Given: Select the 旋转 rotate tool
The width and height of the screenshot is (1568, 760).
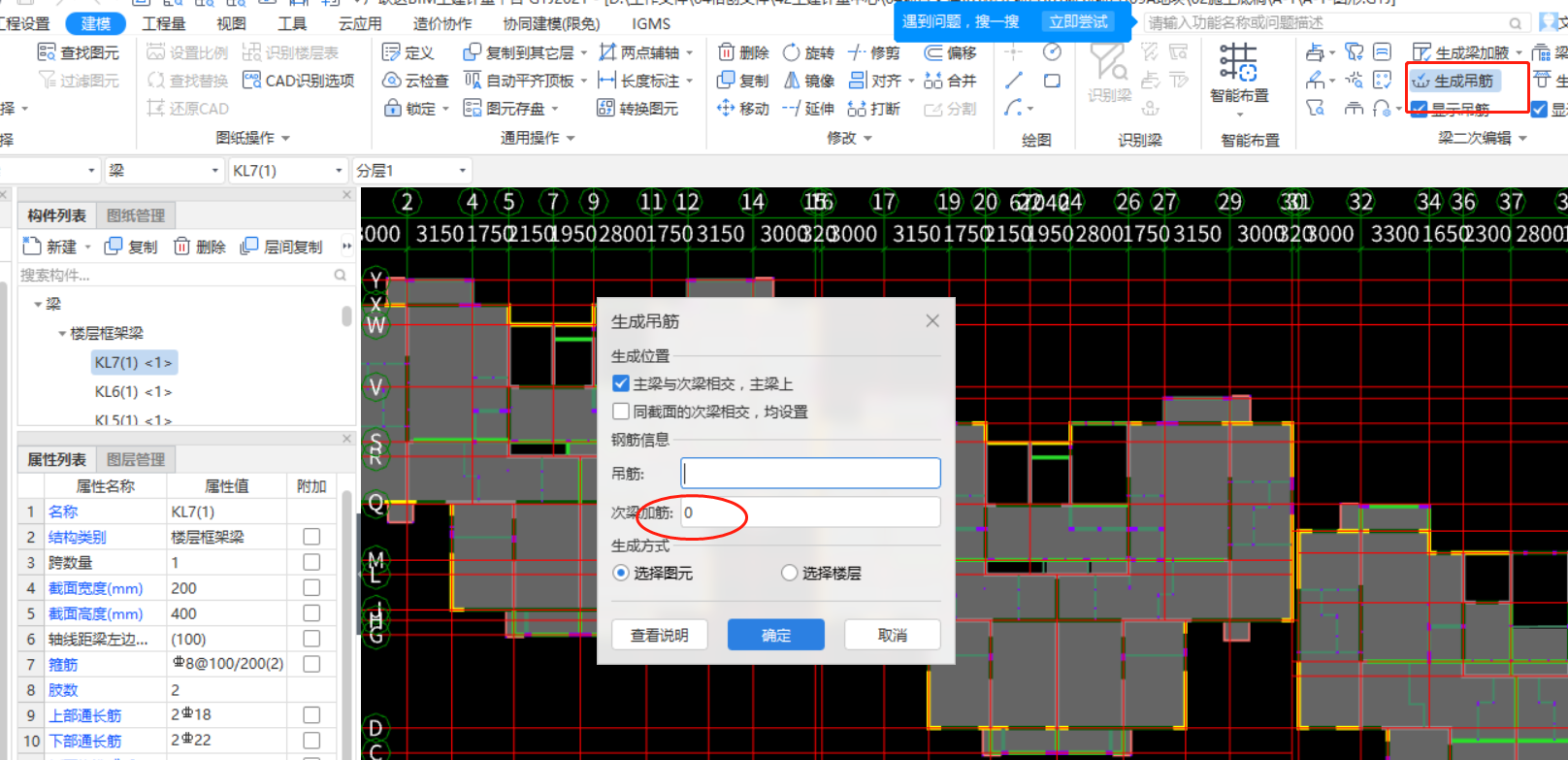Looking at the screenshot, I should click(809, 52).
